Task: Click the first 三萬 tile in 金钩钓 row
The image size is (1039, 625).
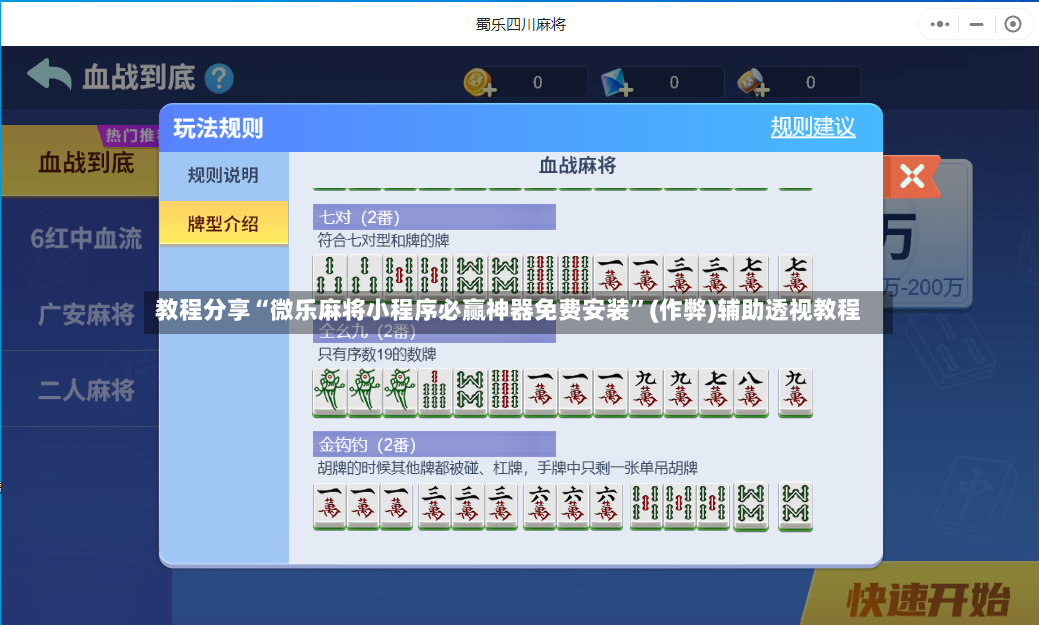Action: click(x=435, y=506)
